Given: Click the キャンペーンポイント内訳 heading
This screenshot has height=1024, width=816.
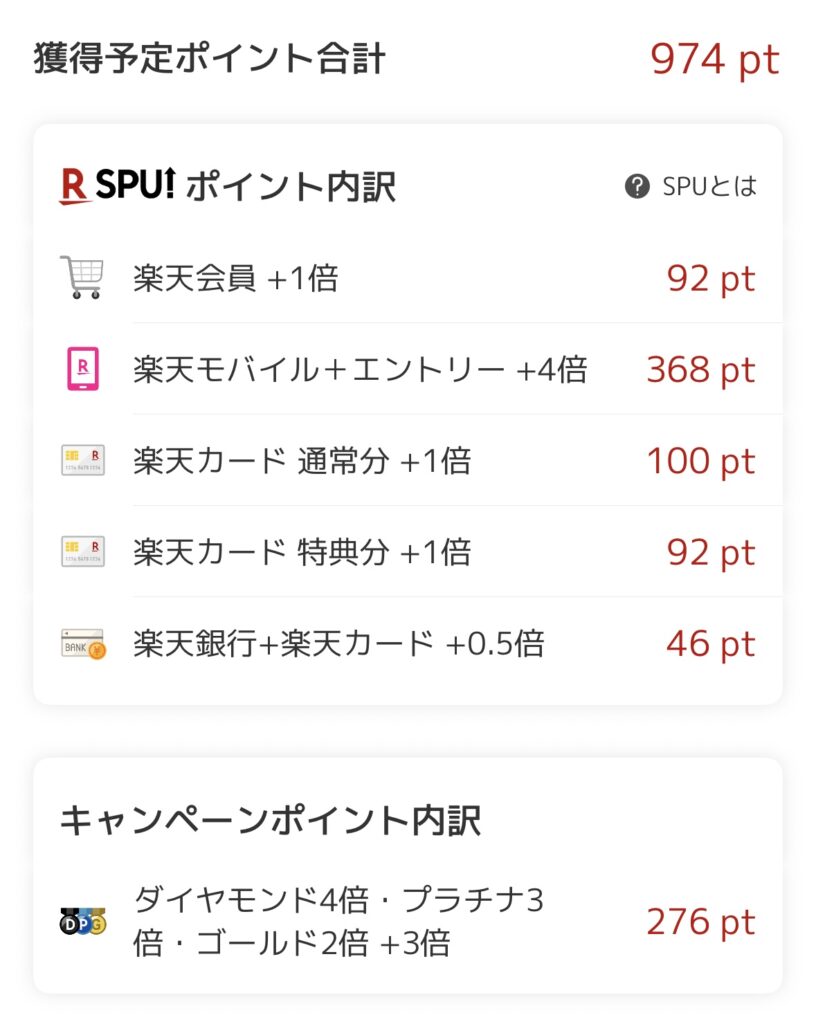Looking at the screenshot, I should pos(270,820).
